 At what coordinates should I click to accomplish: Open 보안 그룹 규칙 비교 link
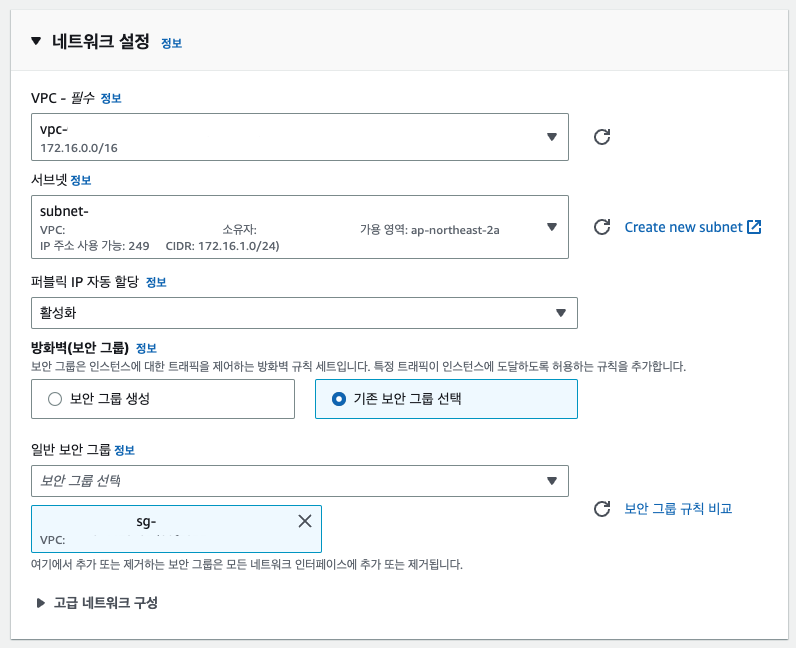pos(678,508)
